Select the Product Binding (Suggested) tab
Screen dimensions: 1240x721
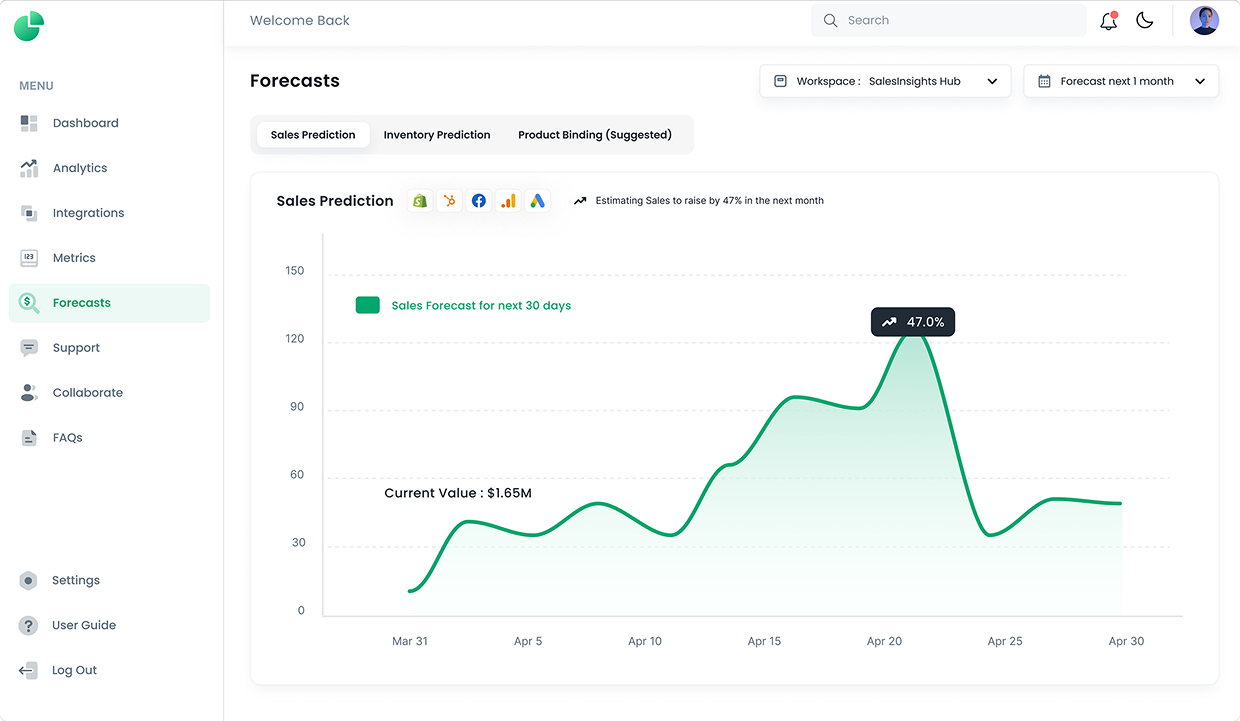[595, 135]
